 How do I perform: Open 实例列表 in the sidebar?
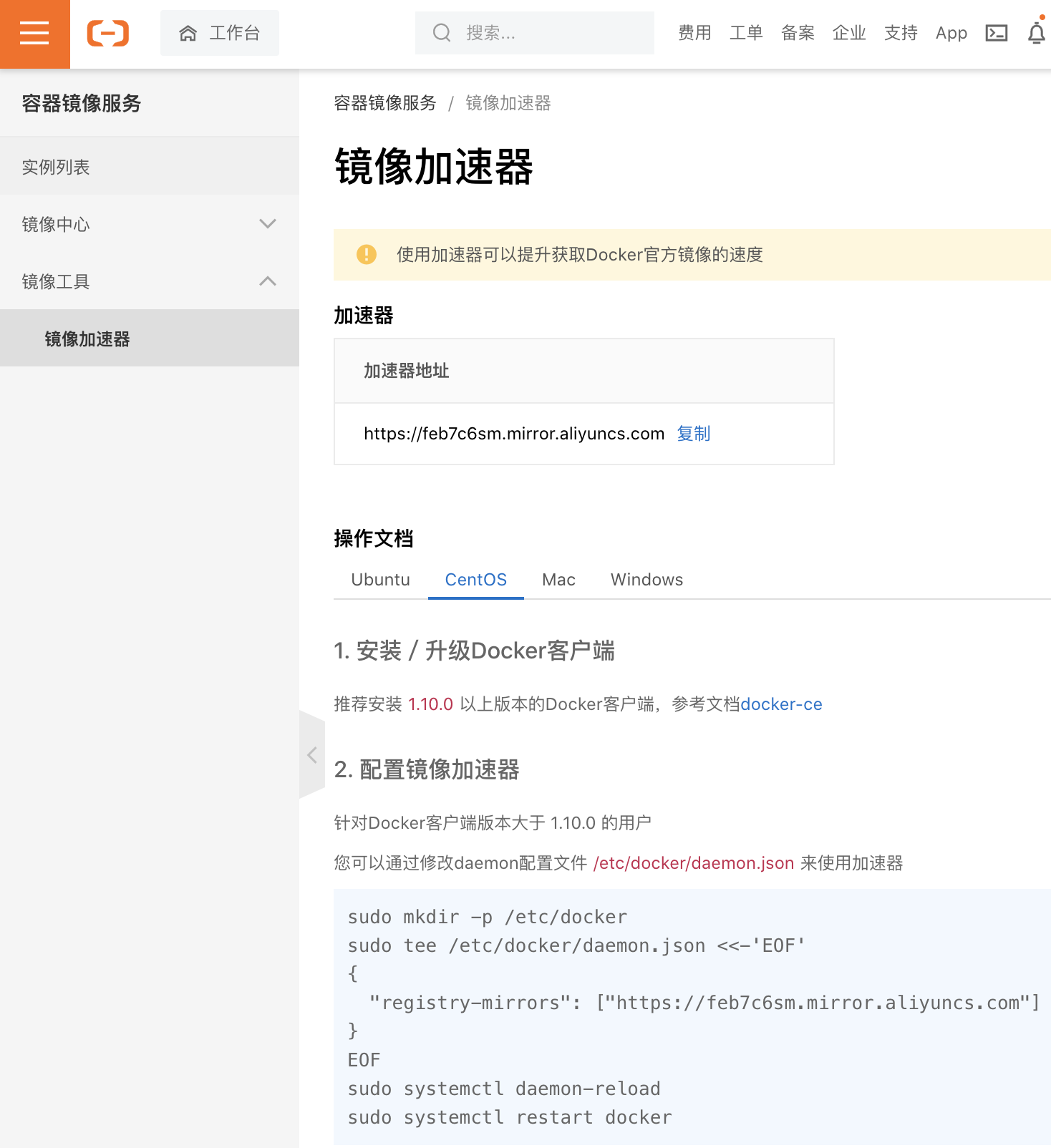coord(150,167)
